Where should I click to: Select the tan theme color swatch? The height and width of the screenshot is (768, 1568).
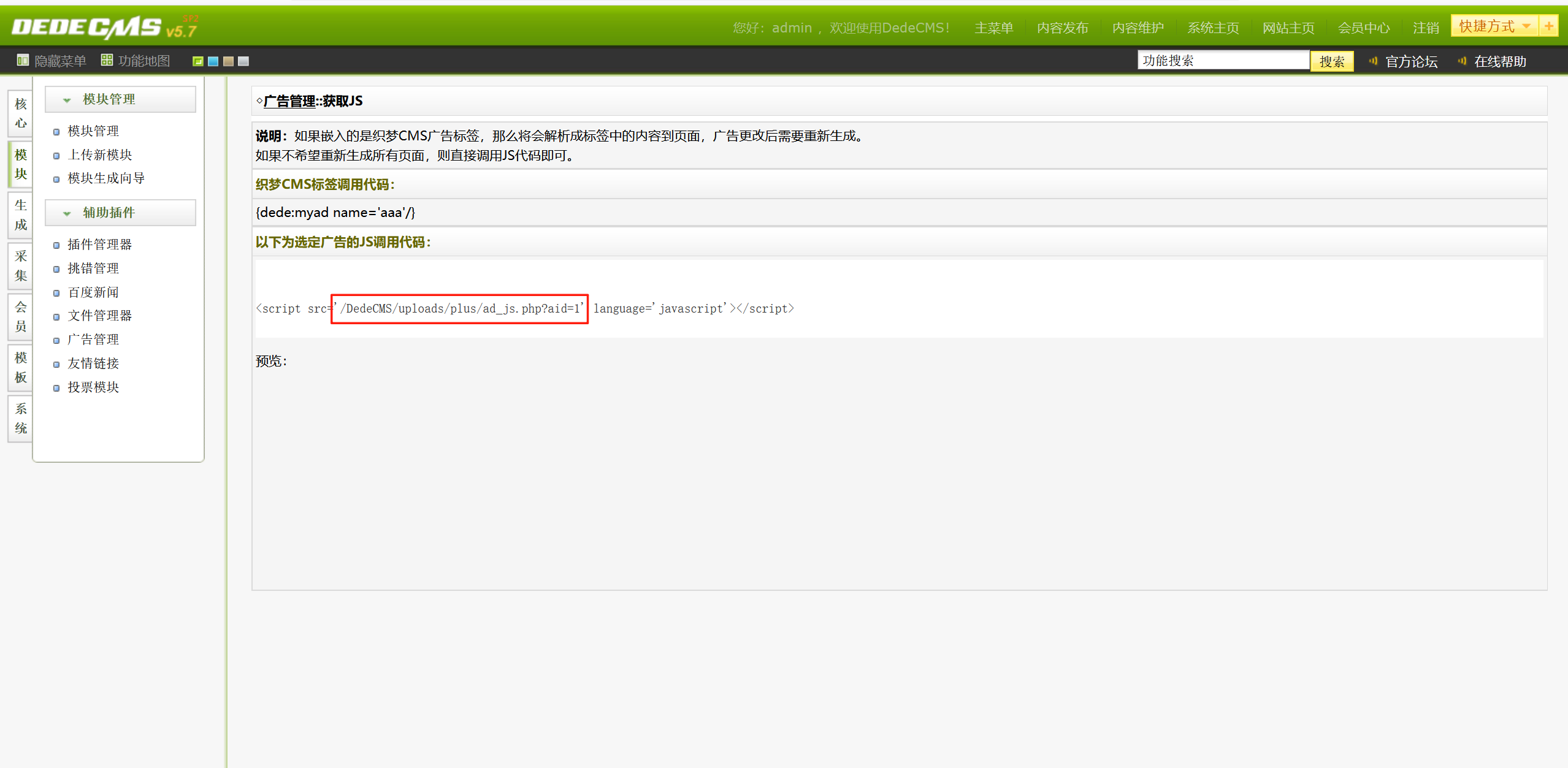coord(228,61)
